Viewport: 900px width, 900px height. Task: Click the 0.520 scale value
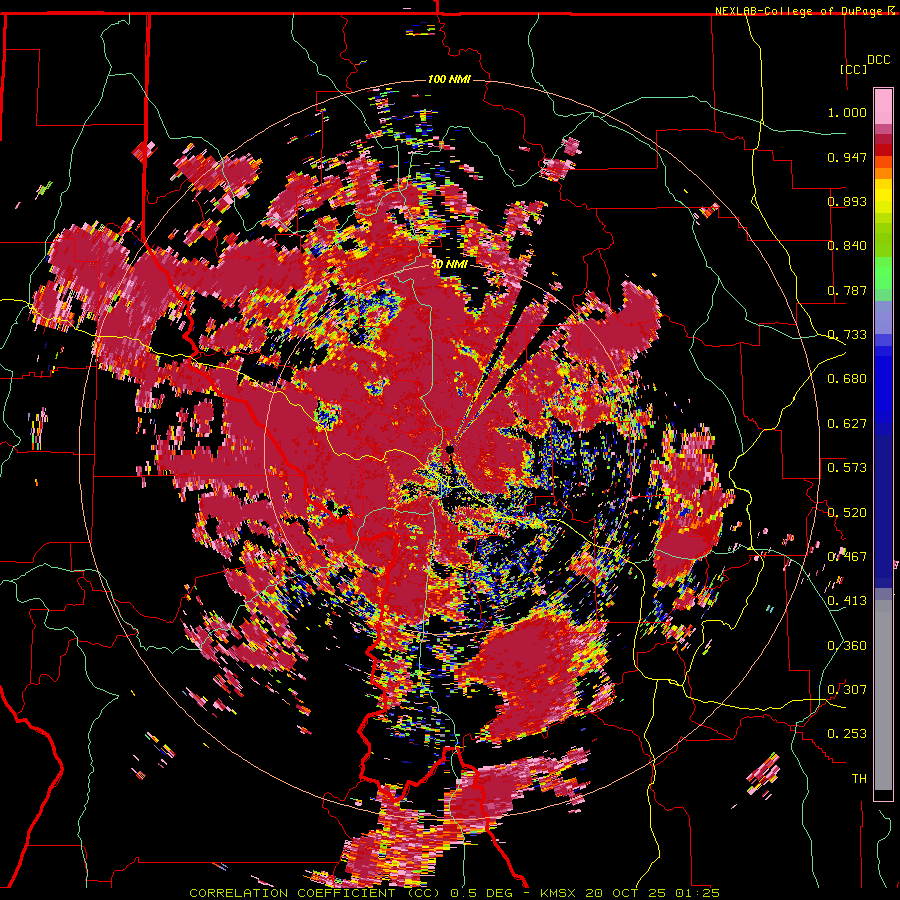click(847, 512)
